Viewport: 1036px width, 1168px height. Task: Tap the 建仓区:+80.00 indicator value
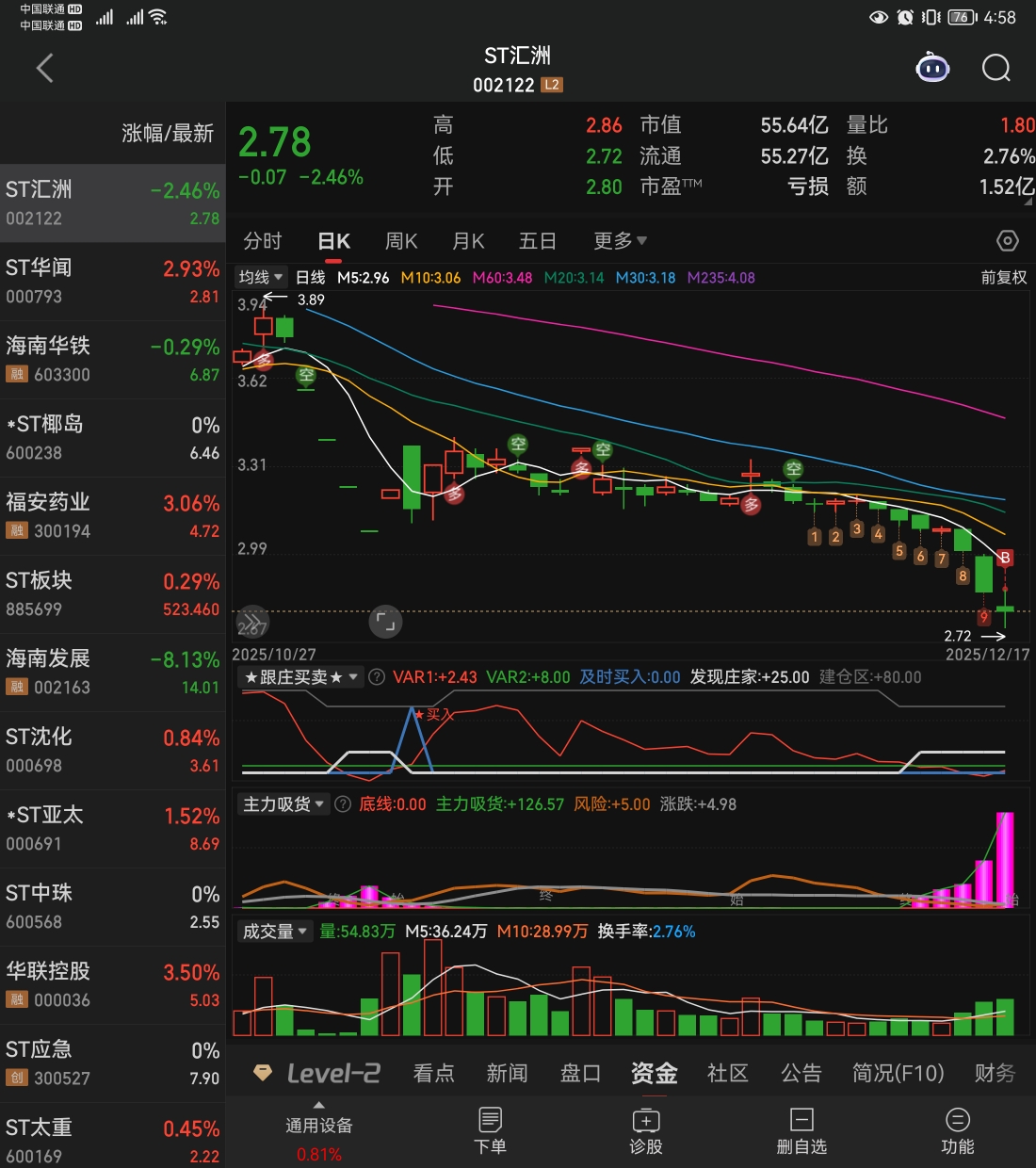pos(870,677)
